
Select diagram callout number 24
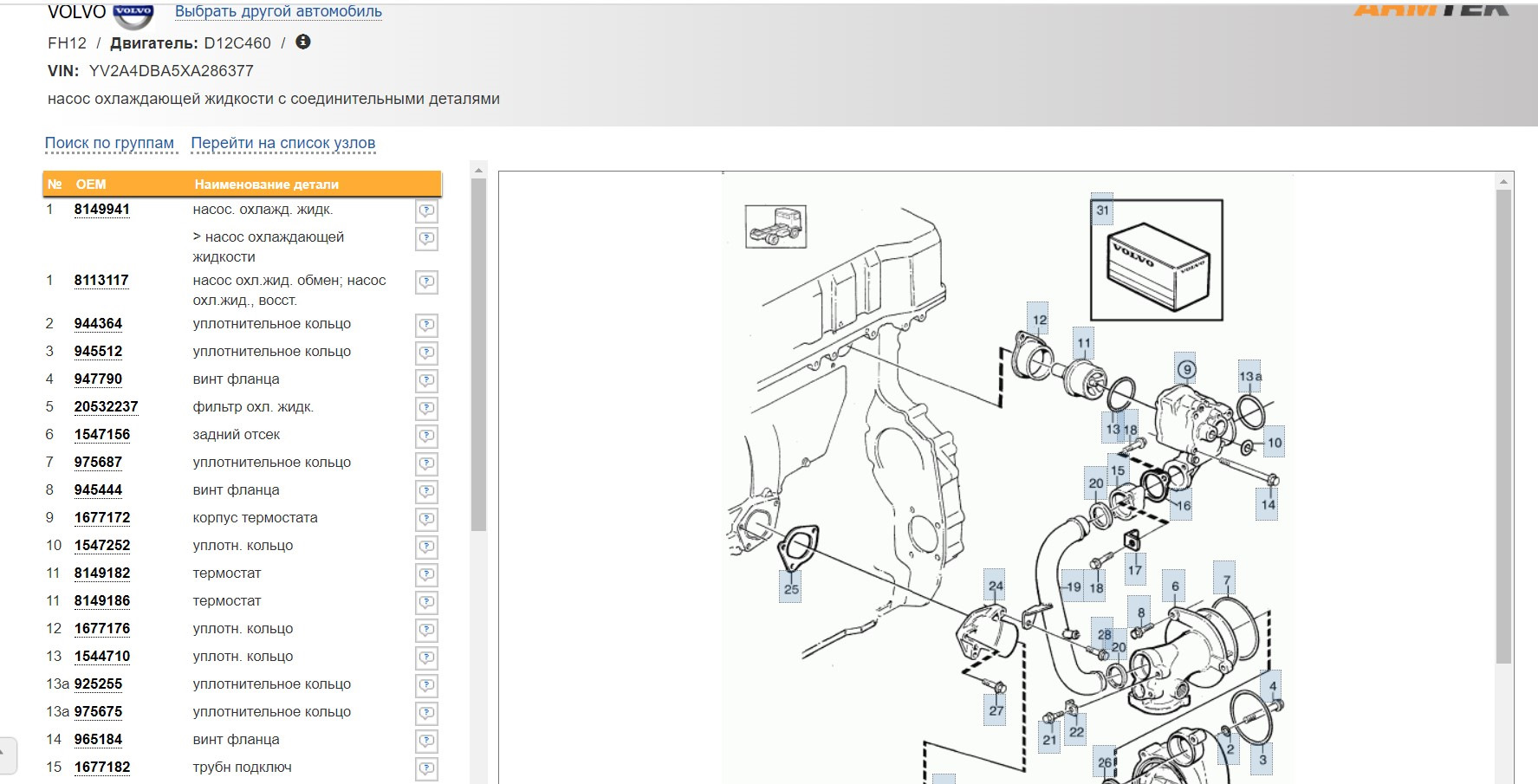click(996, 586)
